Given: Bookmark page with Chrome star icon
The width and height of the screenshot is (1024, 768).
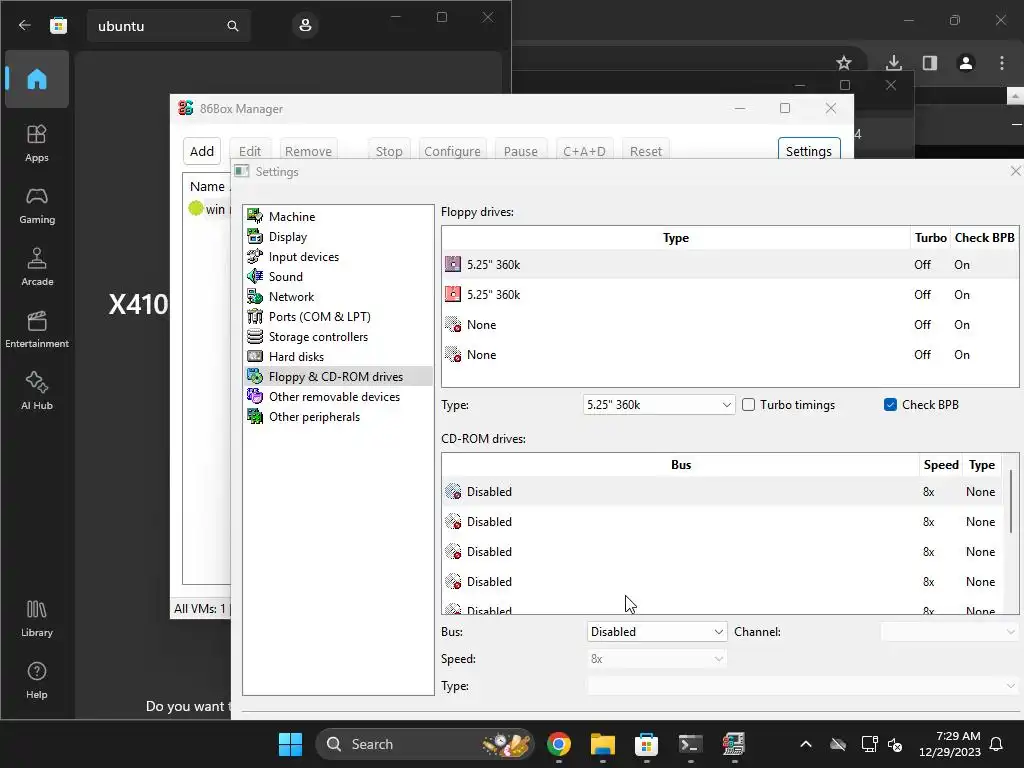Looking at the screenshot, I should coord(844,63).
